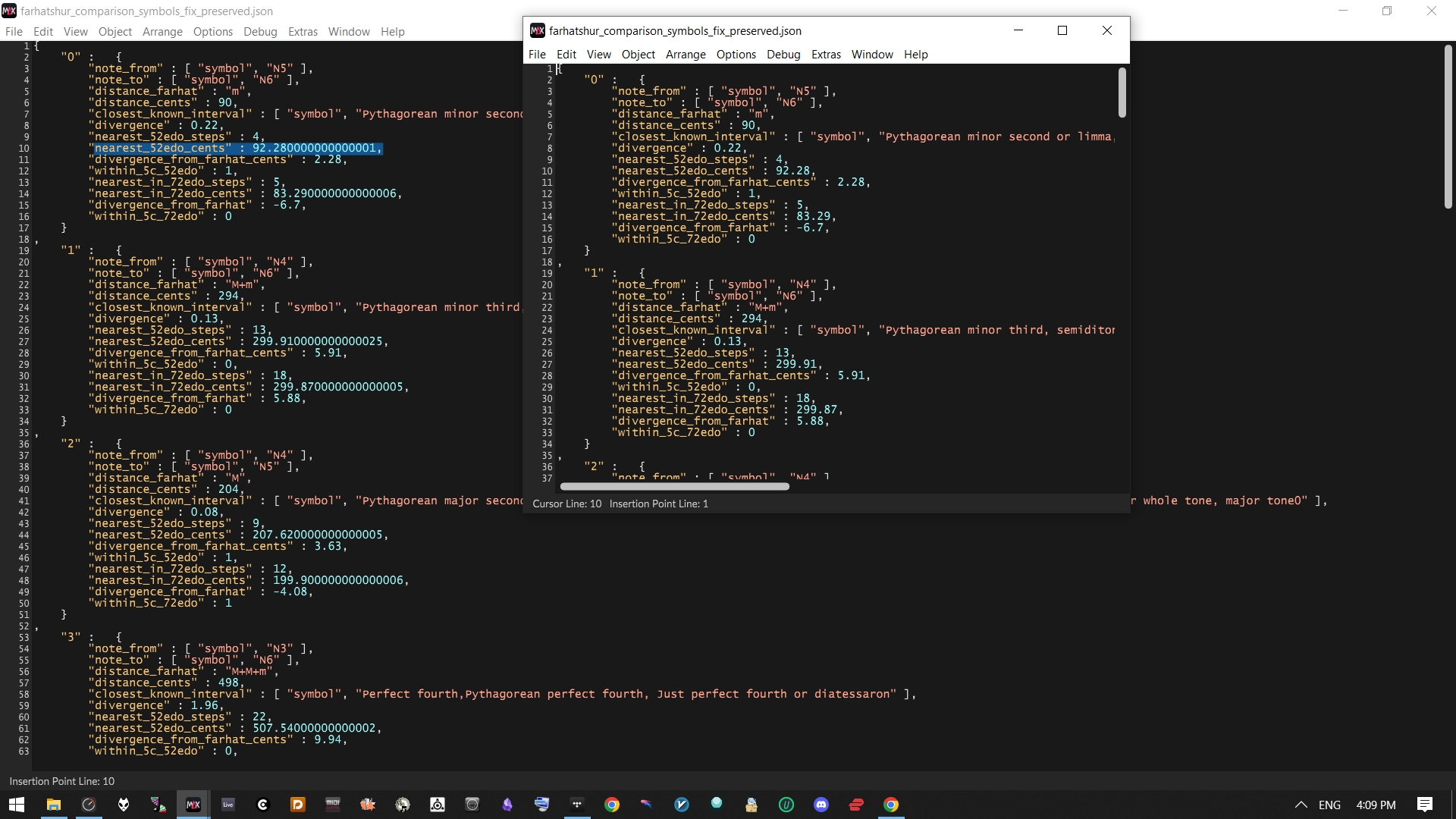Click the front window horizontal scrollbar thumb
This screenshot has width=1456, height=819.
(674, 487)
